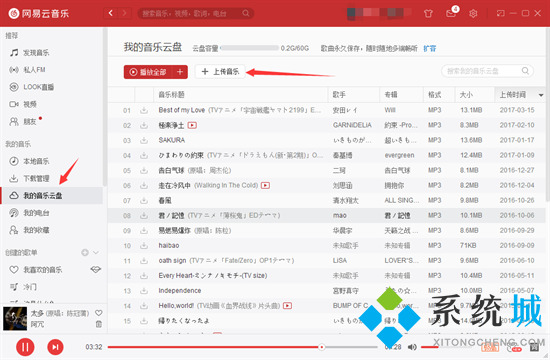Download song 11 oath sign
This screenshot has height=360, width=550.
[144, 261]
